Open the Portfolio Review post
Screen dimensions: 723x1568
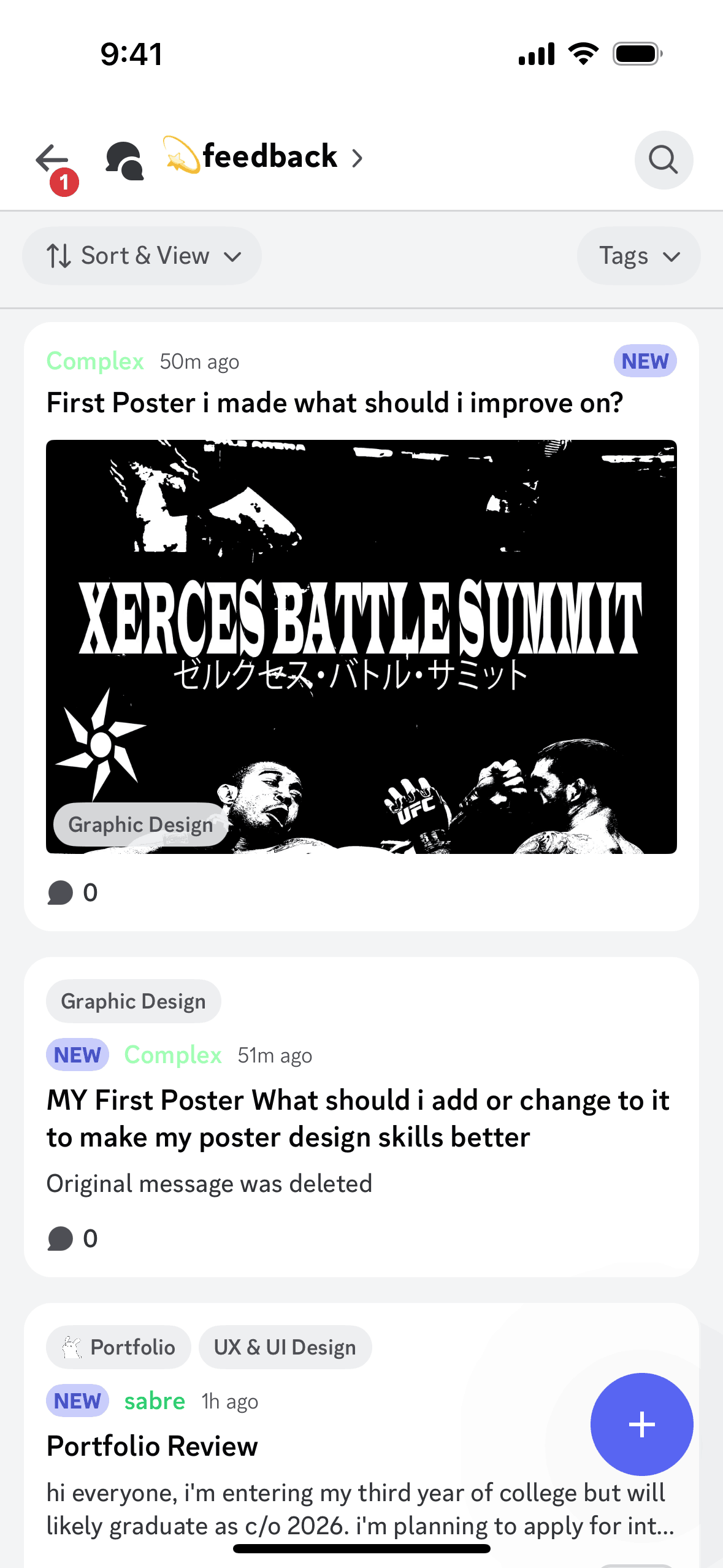(x=153, y=1446)
